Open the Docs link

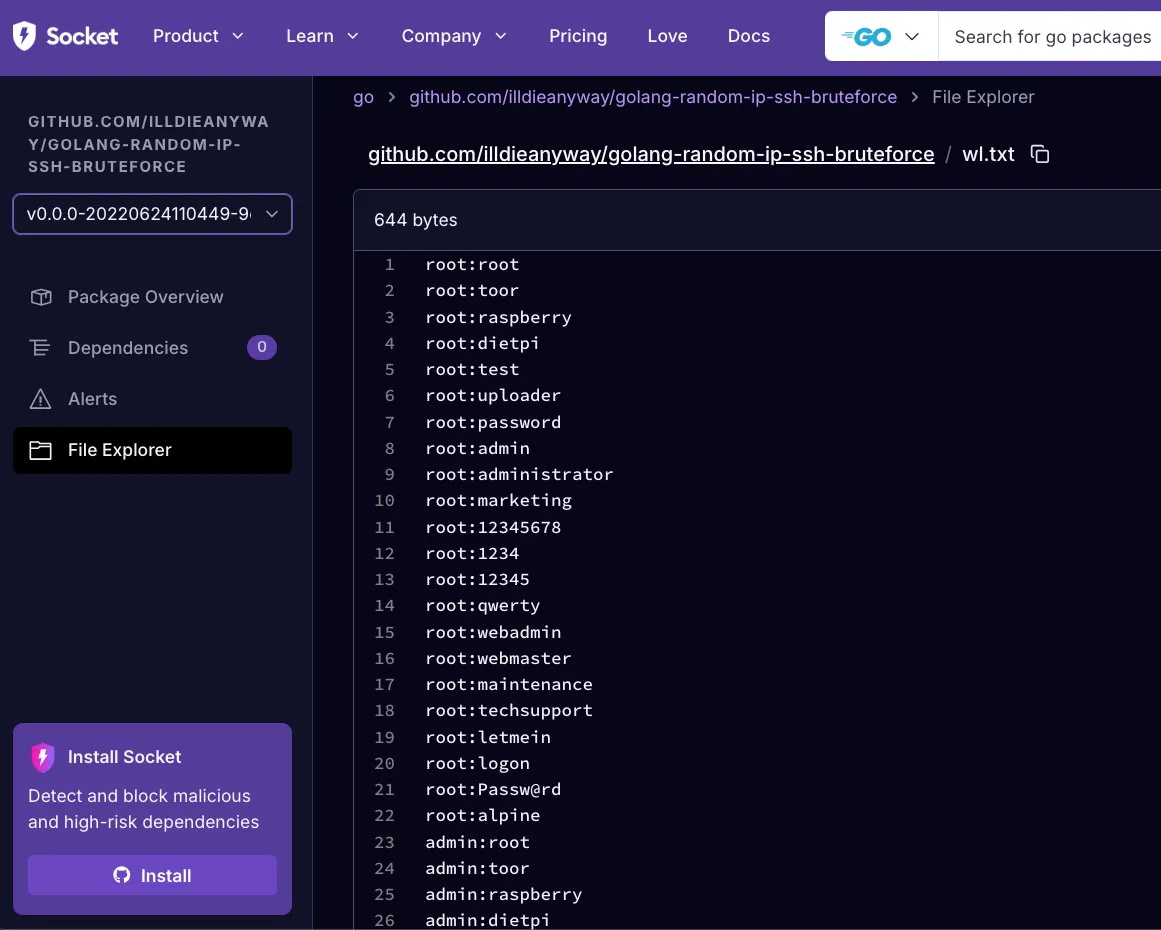[749, 36]
